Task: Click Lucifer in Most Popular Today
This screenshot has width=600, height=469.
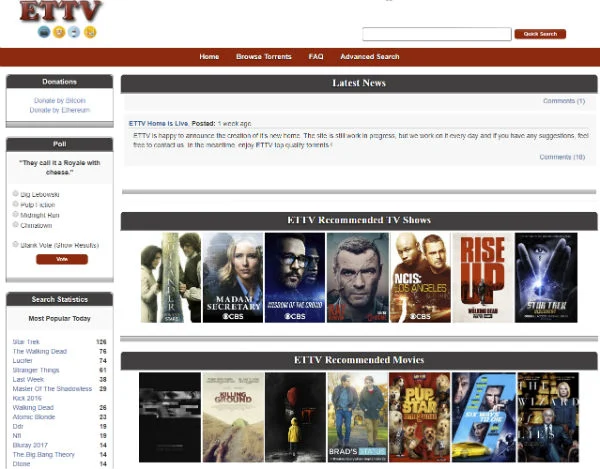Action: pyautogui.click(x=23, y=361)
